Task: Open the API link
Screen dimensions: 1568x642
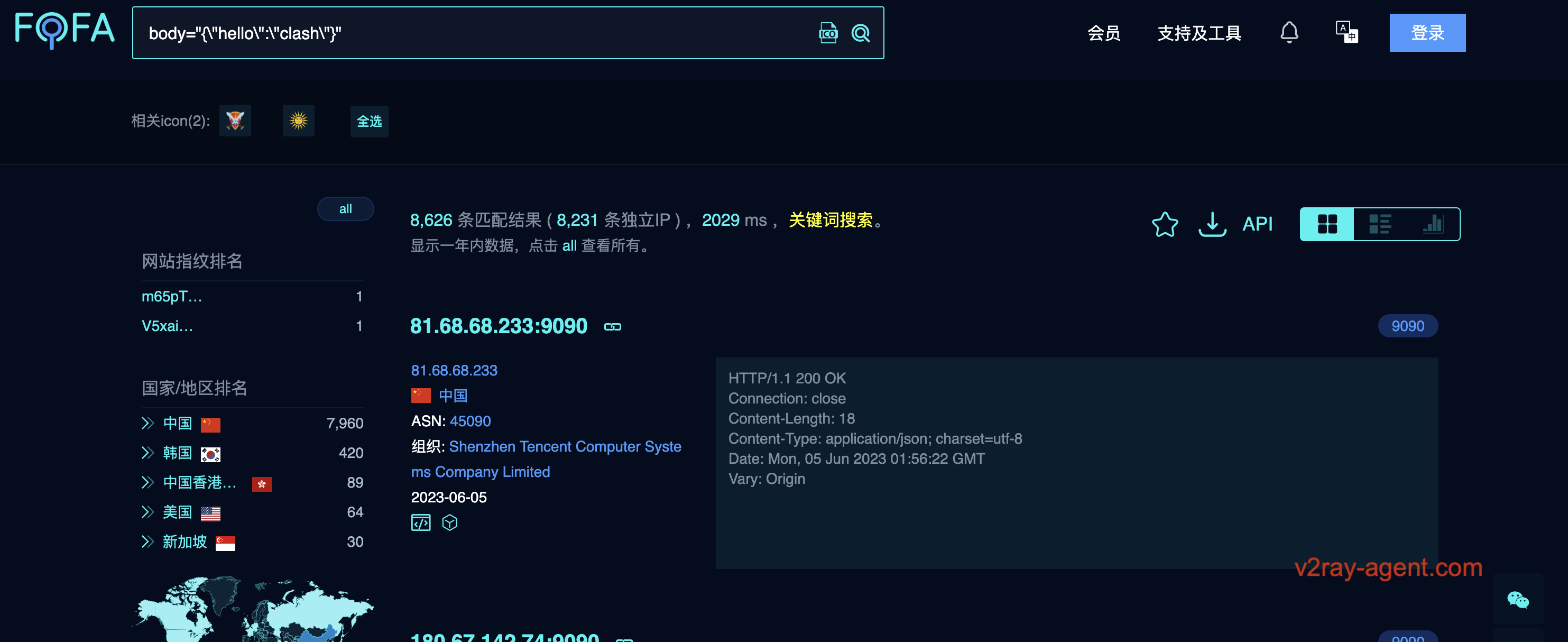Action: tap(1258, 224)
